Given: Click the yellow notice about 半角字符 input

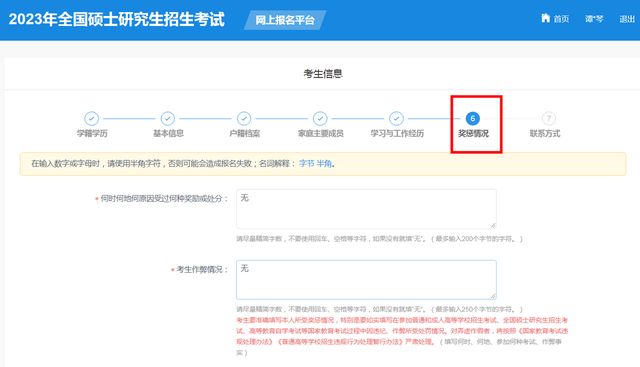Looking at the screenshot, I should (323, 164).
